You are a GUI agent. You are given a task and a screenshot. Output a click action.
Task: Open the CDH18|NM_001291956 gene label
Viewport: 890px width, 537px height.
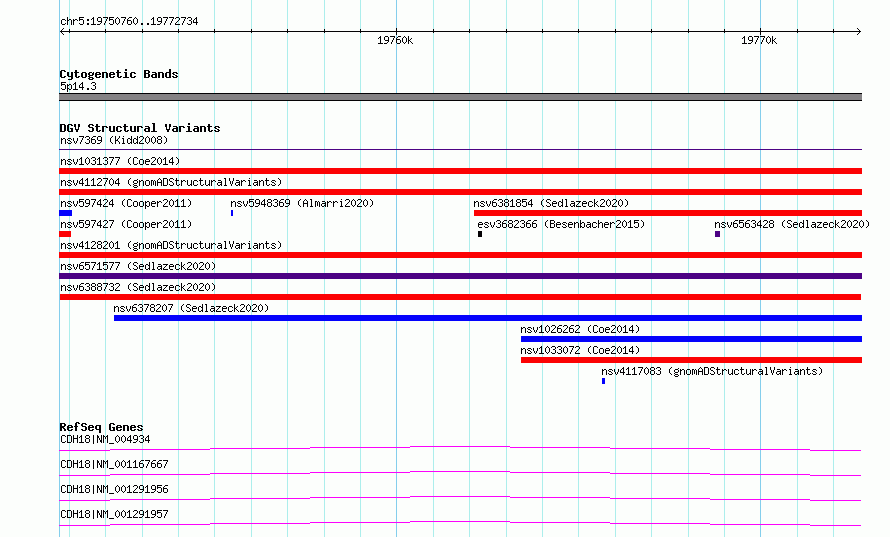pyautogui.click(x=114, y=489)
